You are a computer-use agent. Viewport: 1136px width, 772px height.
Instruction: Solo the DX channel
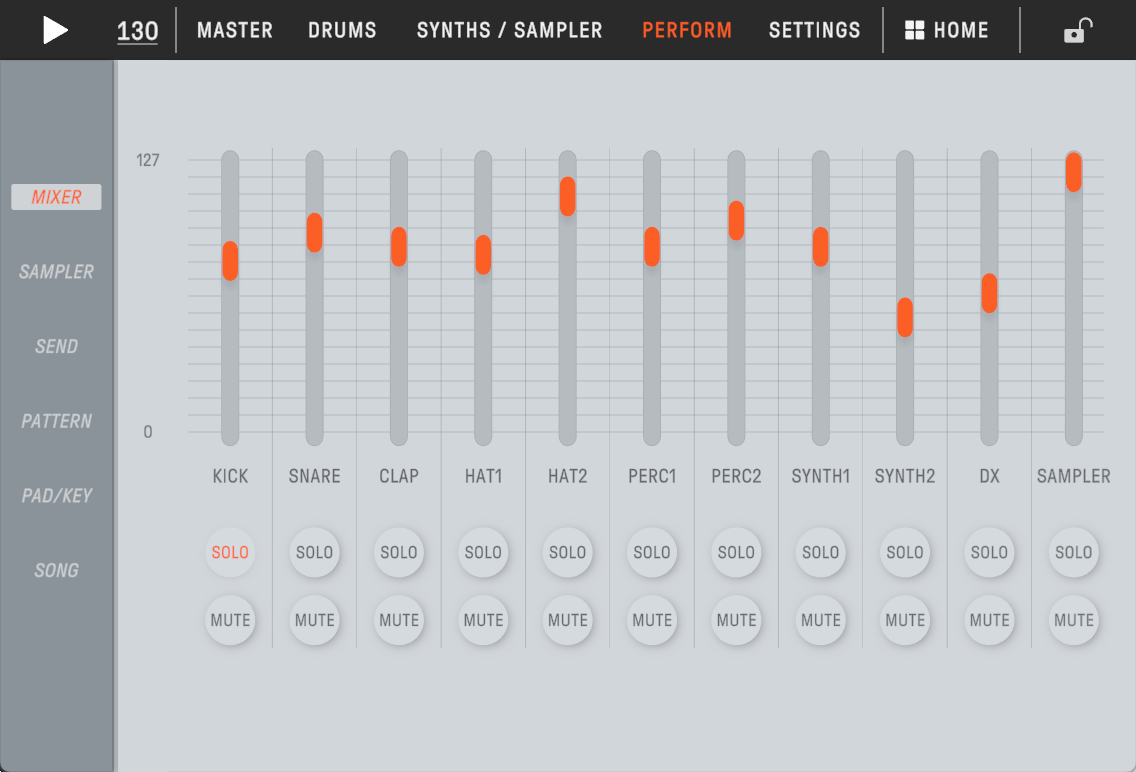(x=989, y=552)
